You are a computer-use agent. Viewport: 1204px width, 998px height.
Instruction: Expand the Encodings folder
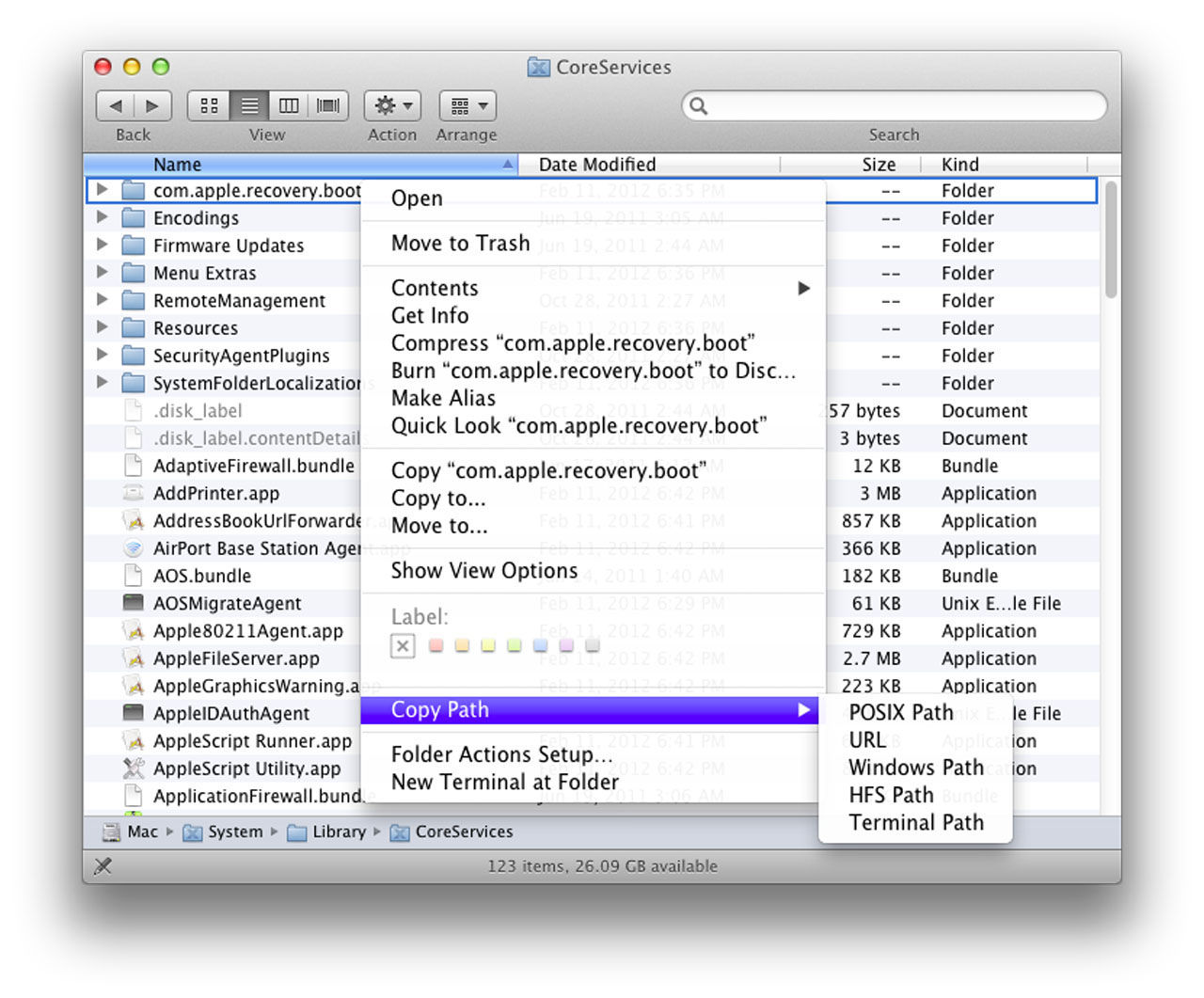(102, 217)
